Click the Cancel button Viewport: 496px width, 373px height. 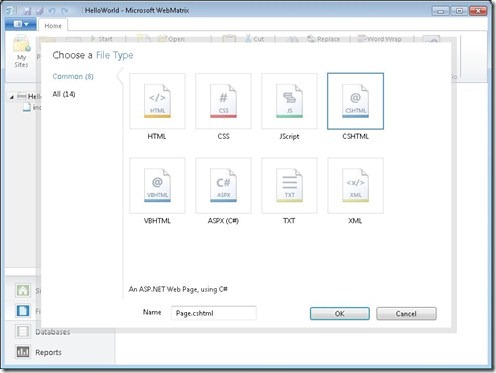point(406,314)
